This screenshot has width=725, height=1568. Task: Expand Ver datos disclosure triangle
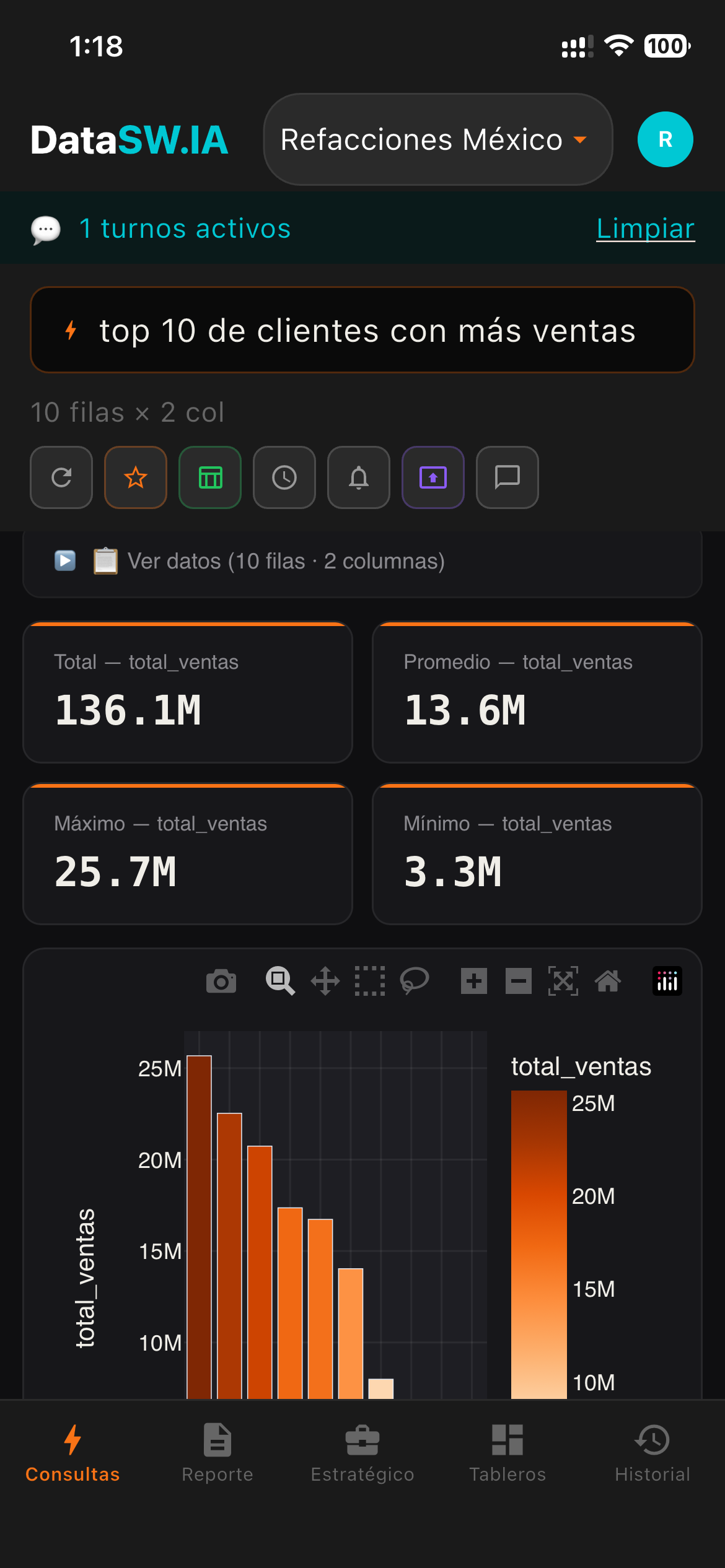coord(65,560)
